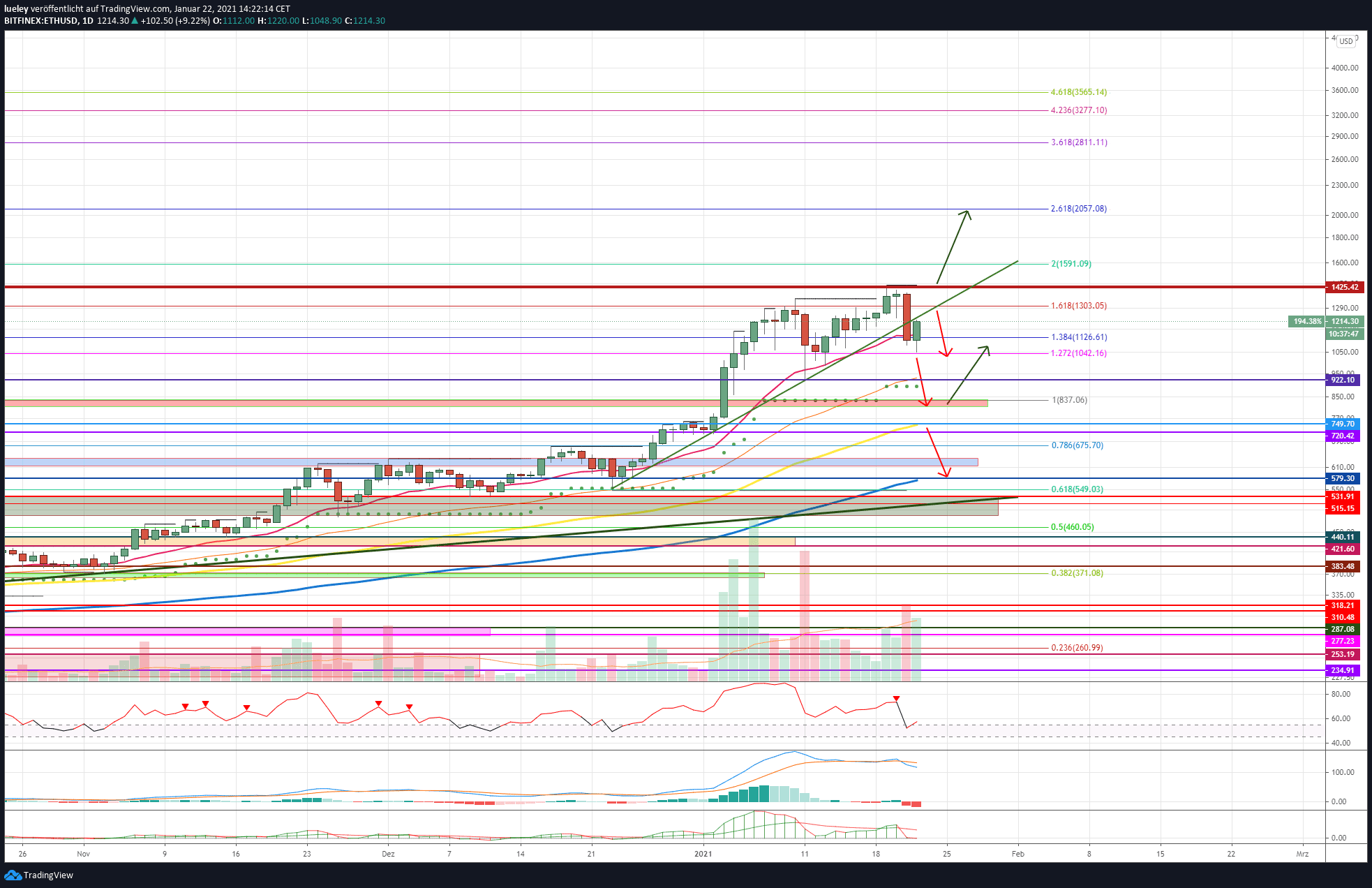Select Fibonacci level 0.382(371.08) label
The image size is (1372, 888).
1078,573
